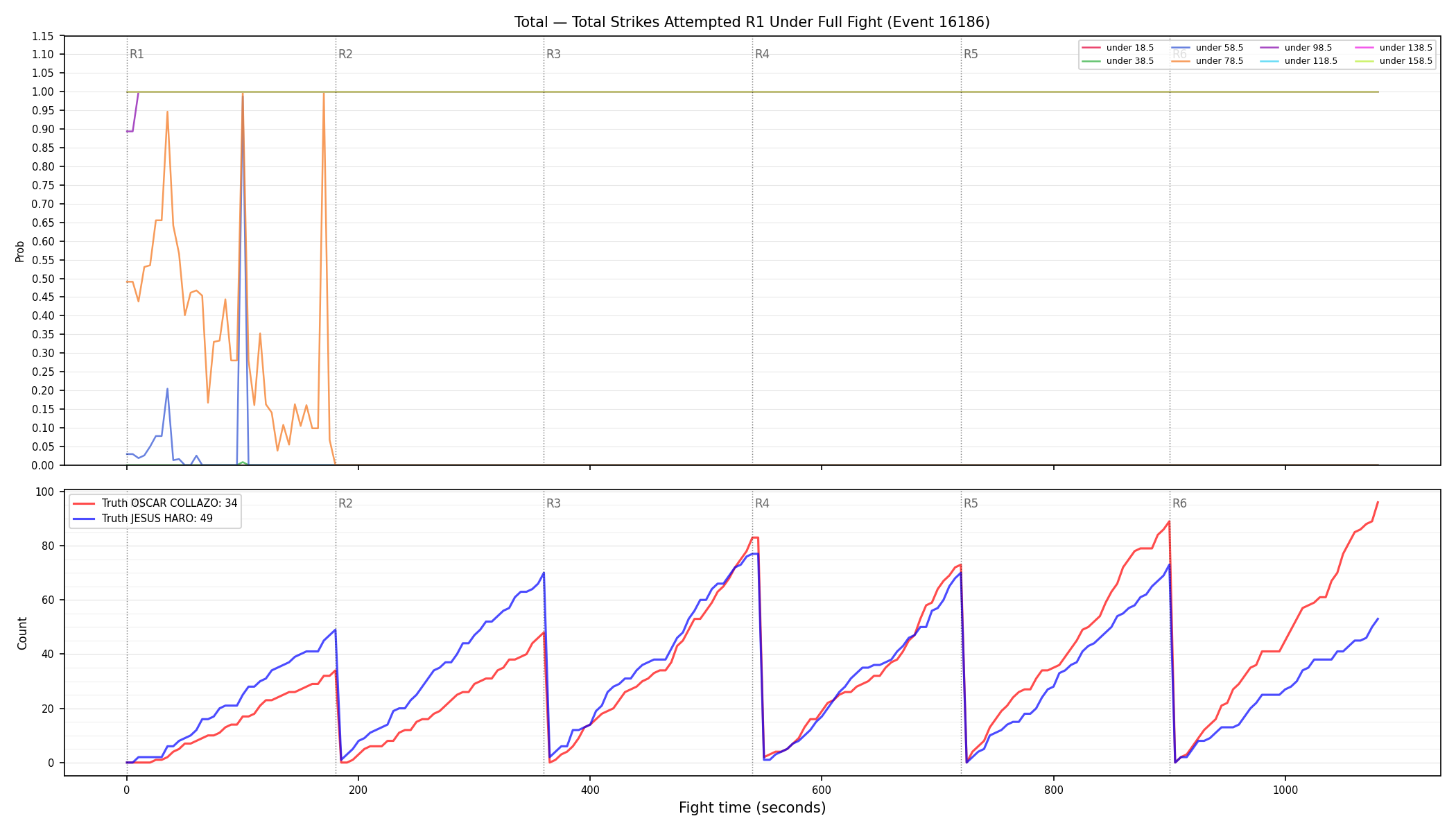Click the R4 round label in top chart
The width and height of the screenshot is (1456, 832).
click(762, 54)
